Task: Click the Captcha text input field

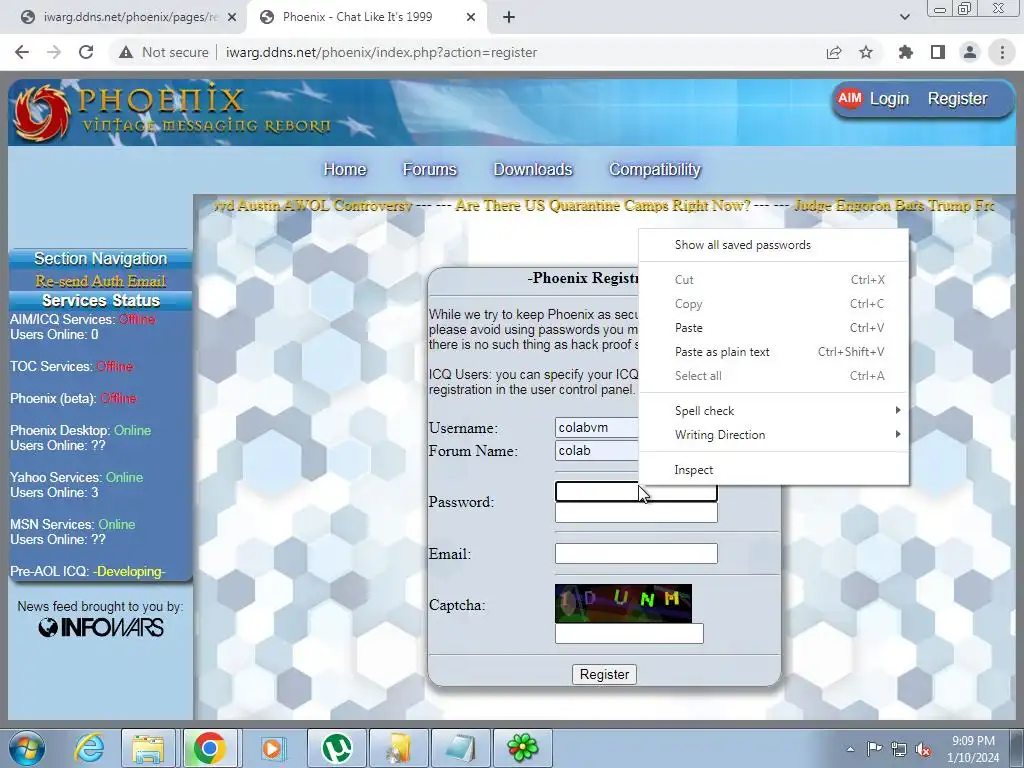Action: (x=629, y=633)
